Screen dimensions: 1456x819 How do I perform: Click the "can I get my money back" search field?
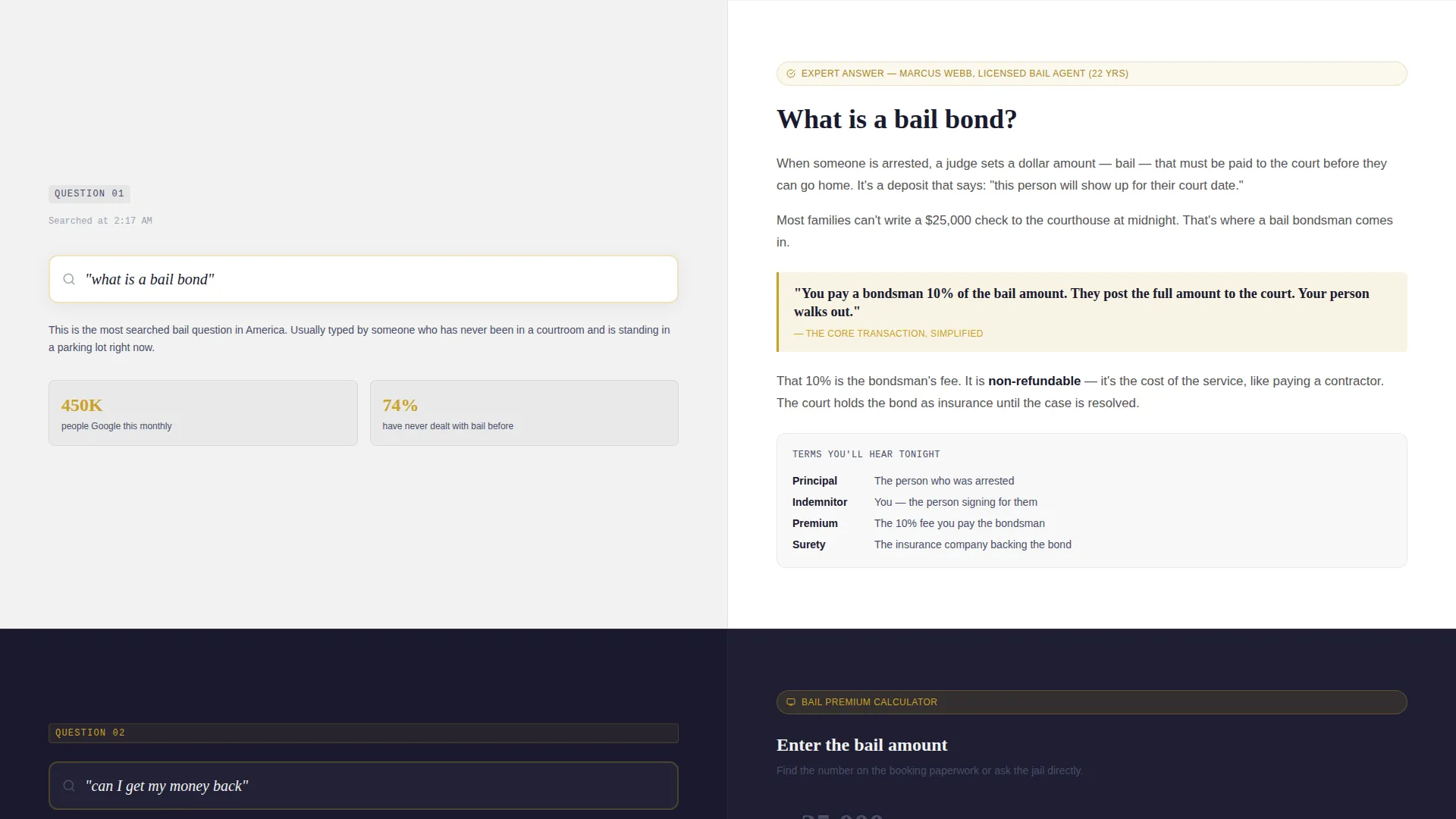pos(363,786)
